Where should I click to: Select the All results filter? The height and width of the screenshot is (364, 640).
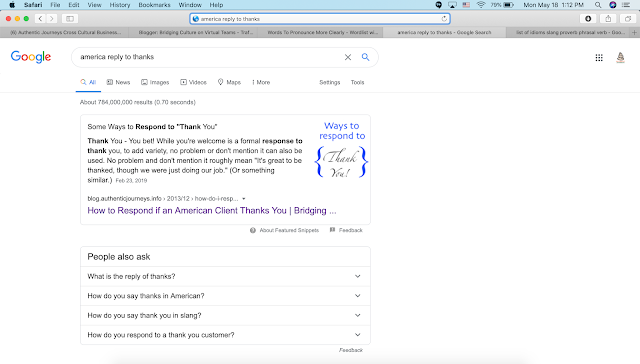tap(88, 82)
